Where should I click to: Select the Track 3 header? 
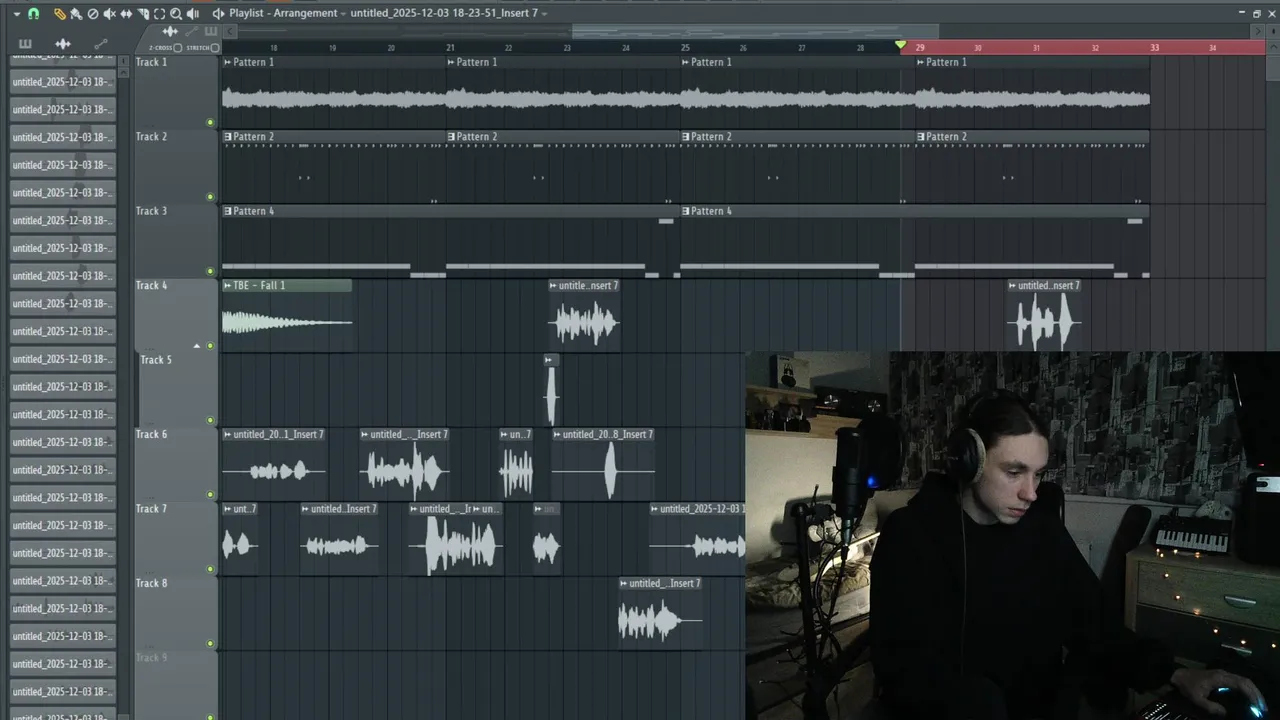pos(176,241)
